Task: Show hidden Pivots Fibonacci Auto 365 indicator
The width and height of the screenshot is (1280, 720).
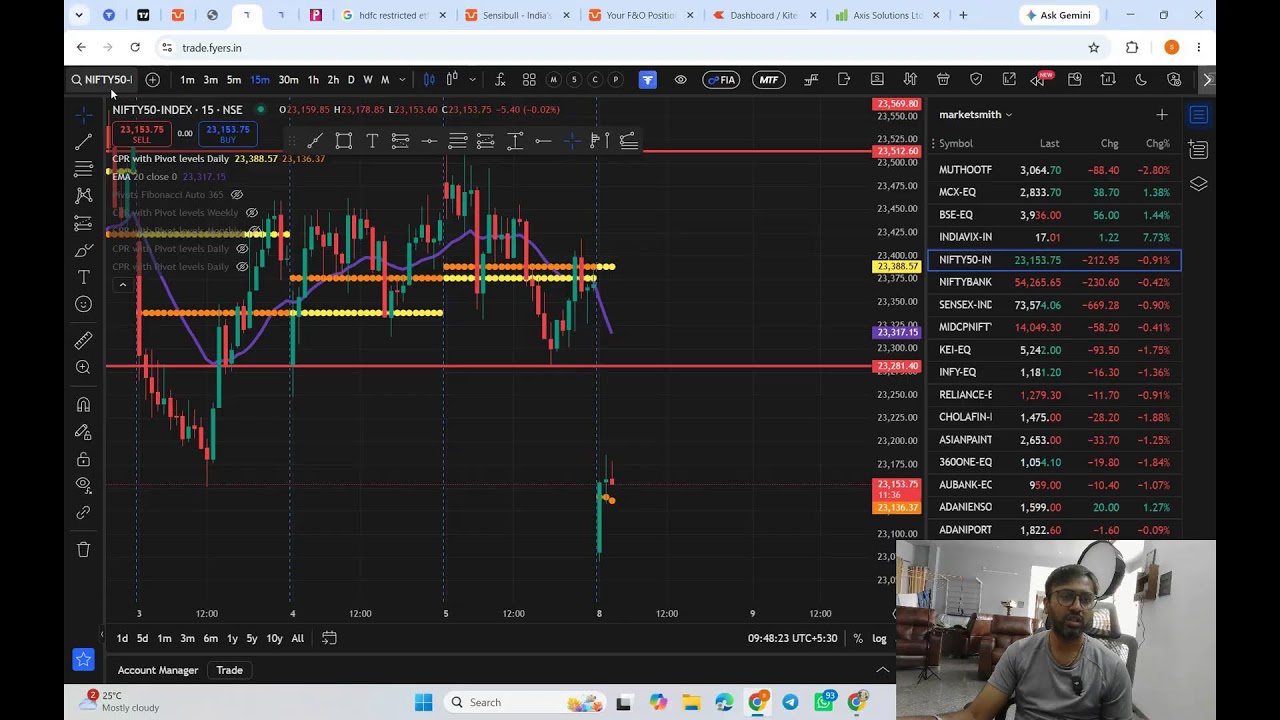Action: pyautogui.click(x=237, y=195)
